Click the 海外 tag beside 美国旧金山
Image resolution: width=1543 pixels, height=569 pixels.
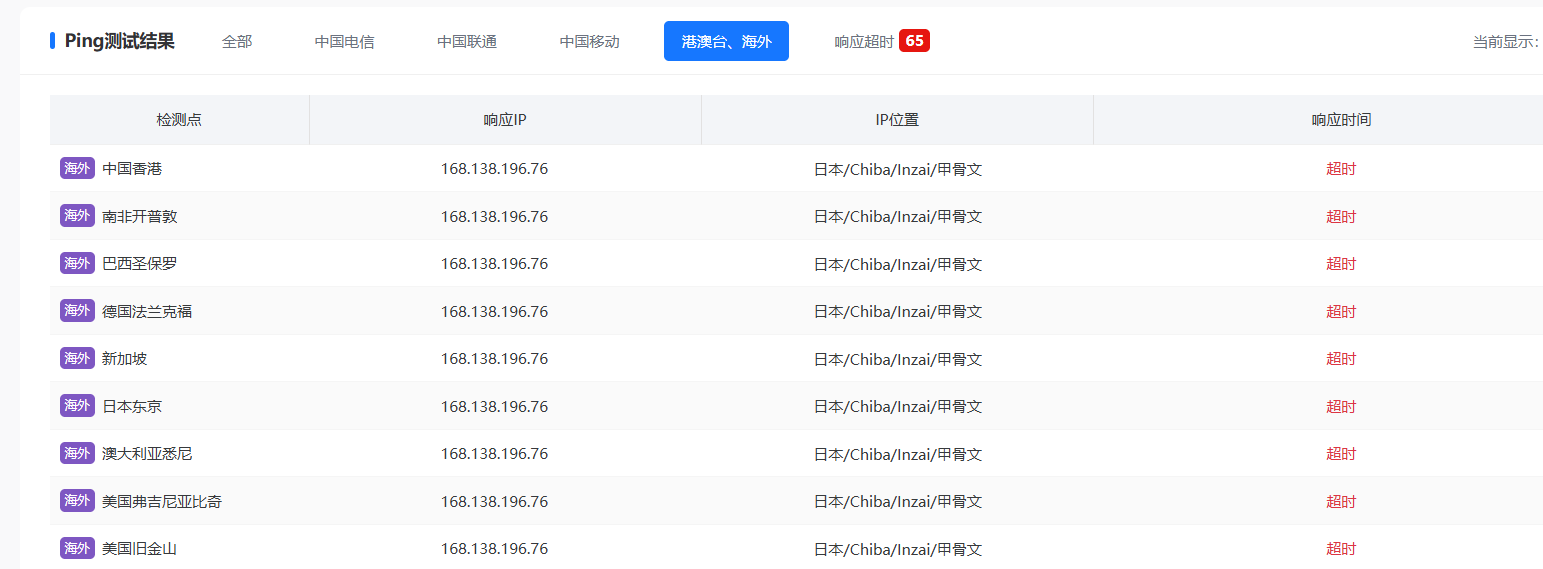coord(77,548)
